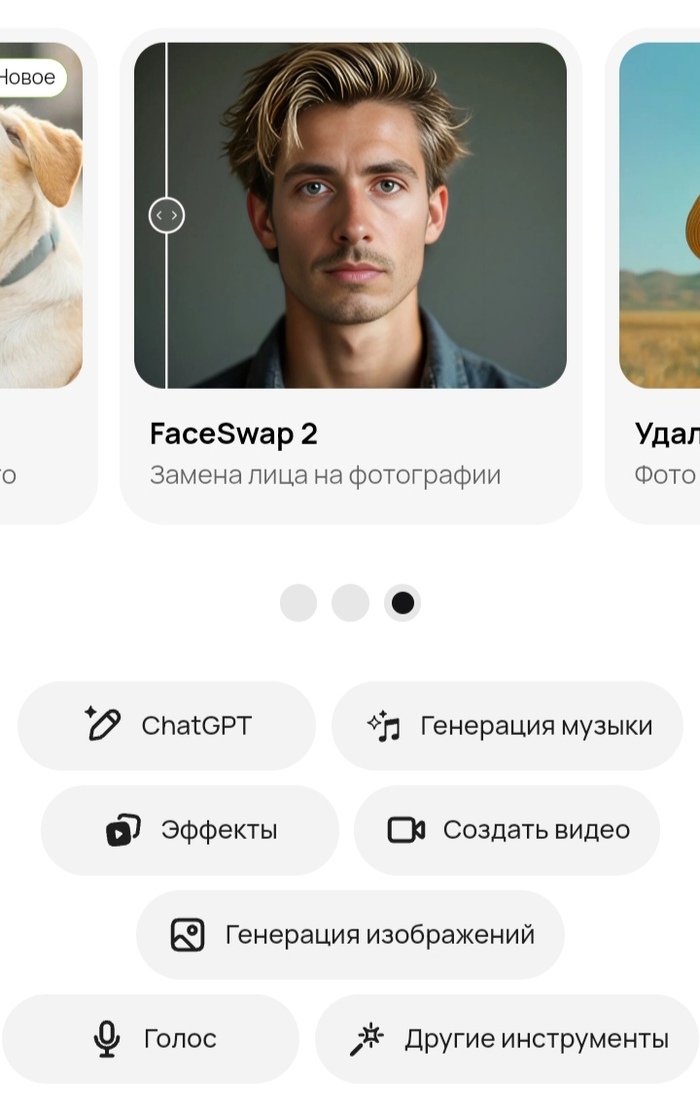The image size is (700, 1114).
Task: Tap the magic wand icon for other tools
Action: (x=366, y=1039)
